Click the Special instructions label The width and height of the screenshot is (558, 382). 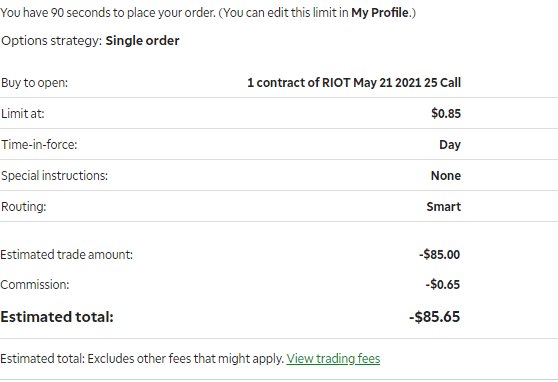click(x=54, y=176)
